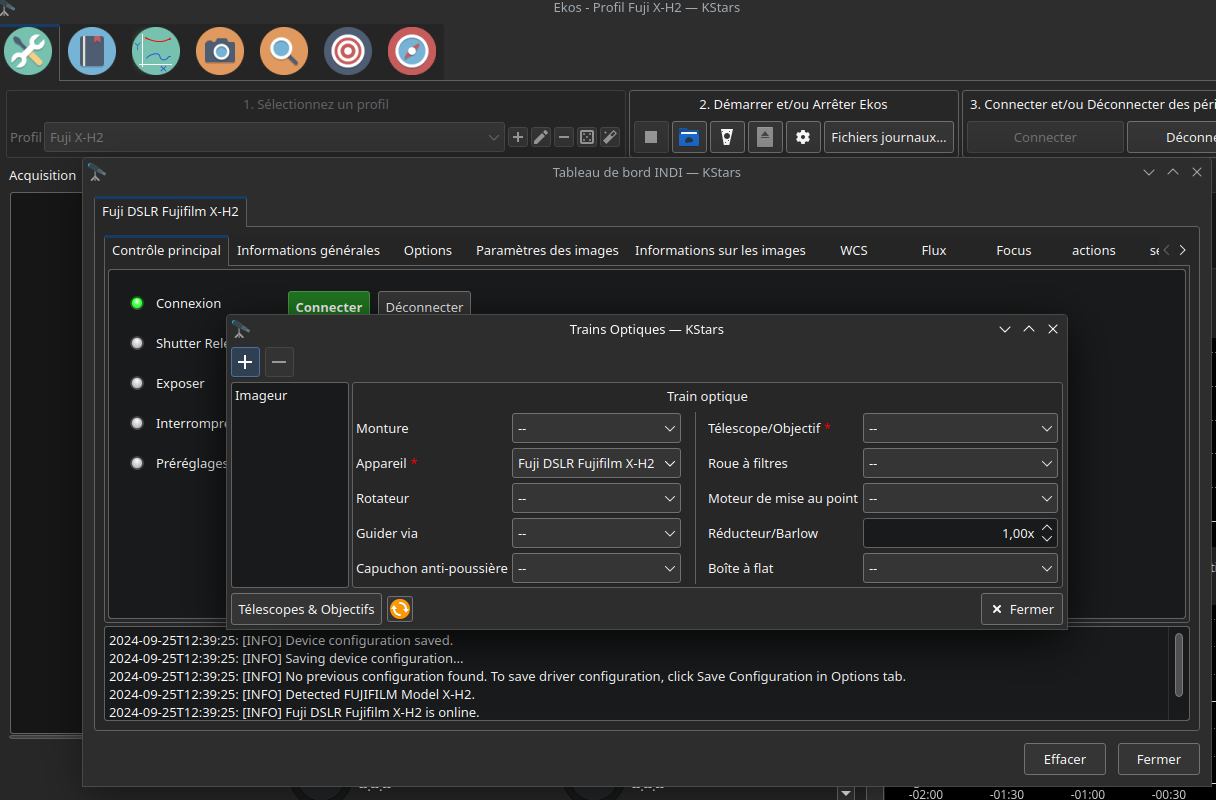Open Télescopes & Objectifs
This screenshot has height=800, width=1216.
click(x=307, y=609)
